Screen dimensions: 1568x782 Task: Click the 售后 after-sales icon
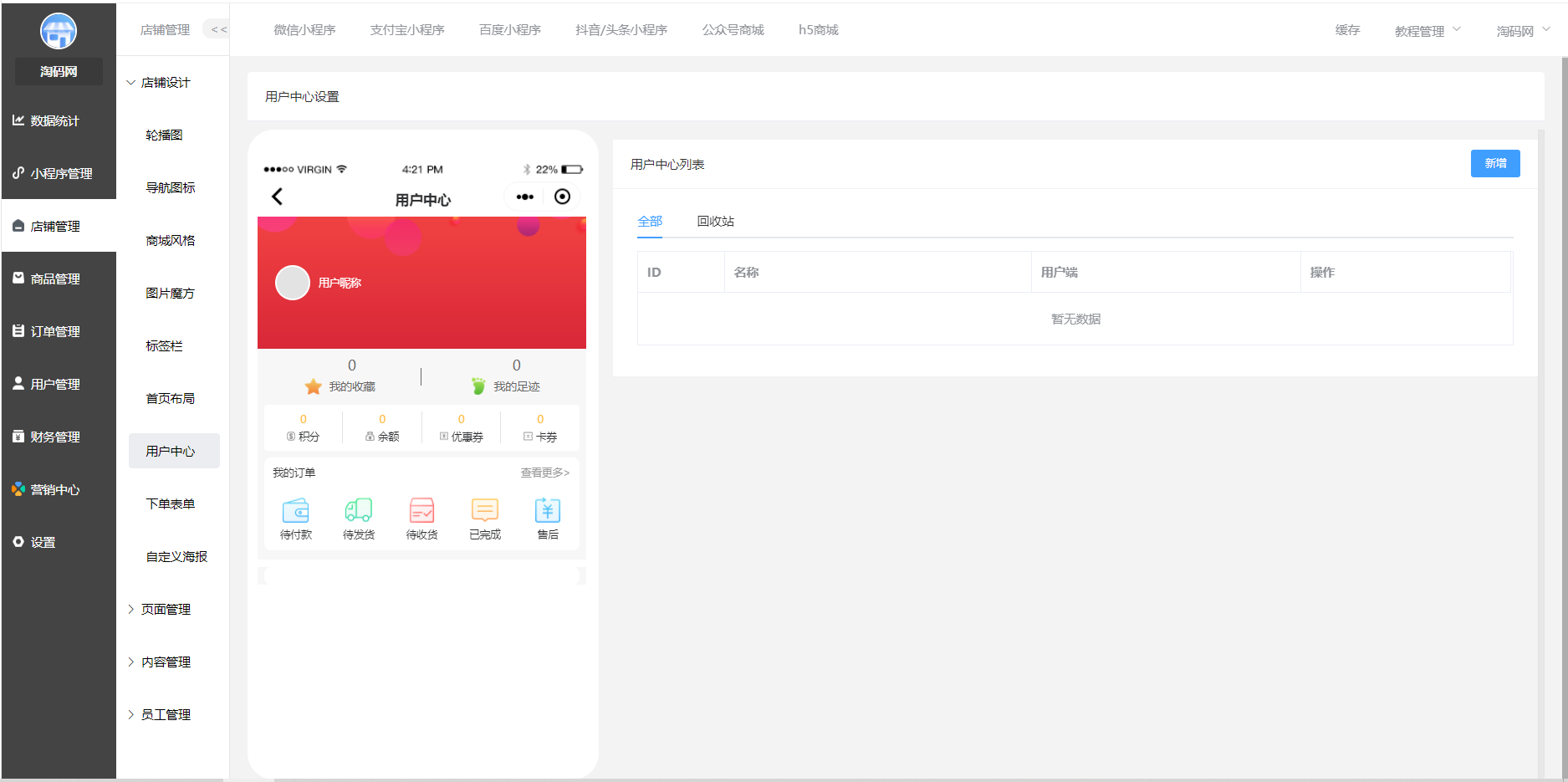[x=548, y=510]
